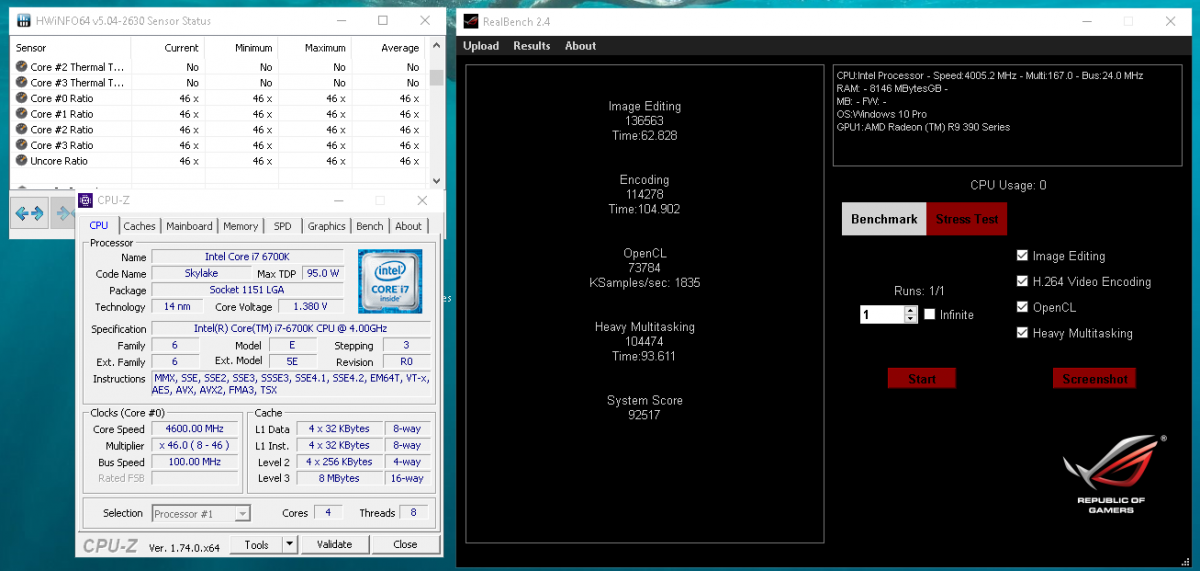Click the Core #1 Ratio sensor icon
This screenshot has height=571, width=1200.
coord(21,114)
